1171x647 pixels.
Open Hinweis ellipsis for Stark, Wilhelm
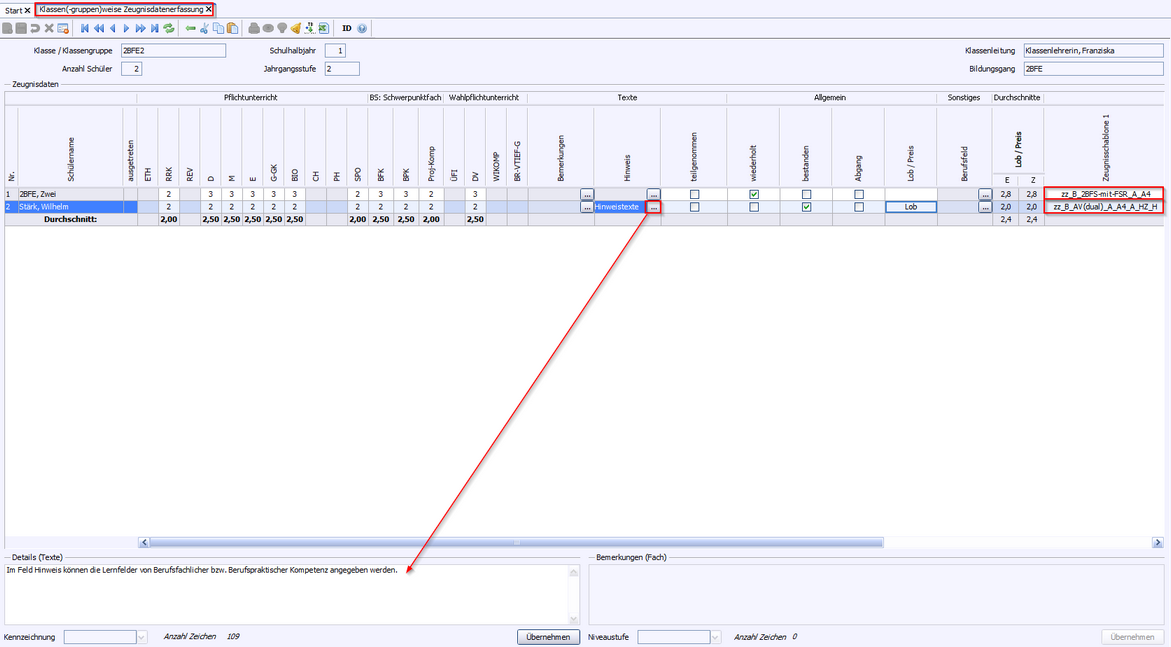click(653, 207)
